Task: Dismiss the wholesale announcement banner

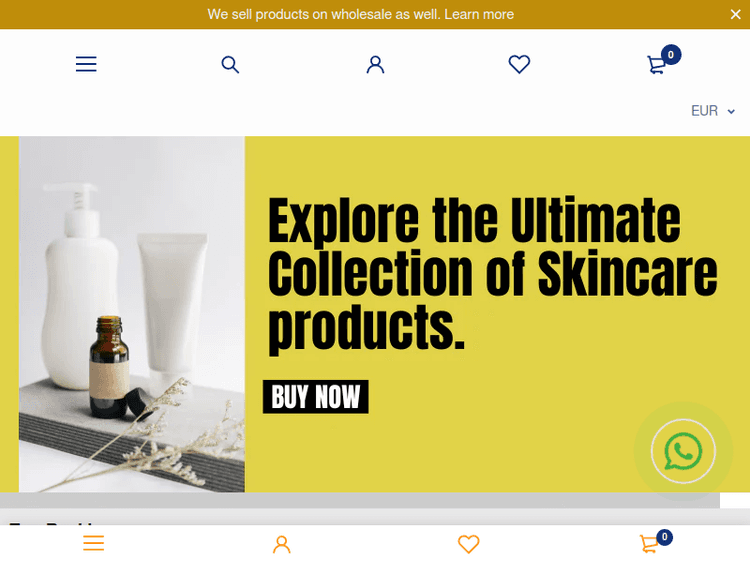Action: [735, 14]
